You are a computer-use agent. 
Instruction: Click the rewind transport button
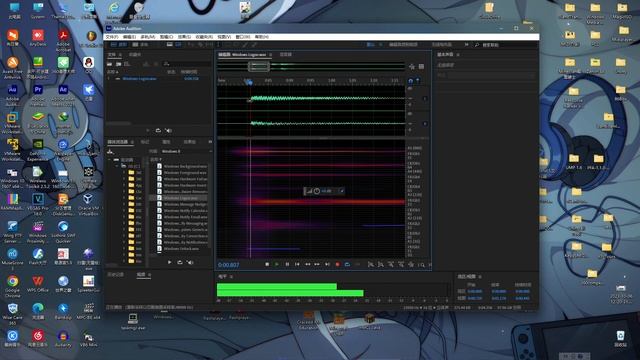pos(307,264)
